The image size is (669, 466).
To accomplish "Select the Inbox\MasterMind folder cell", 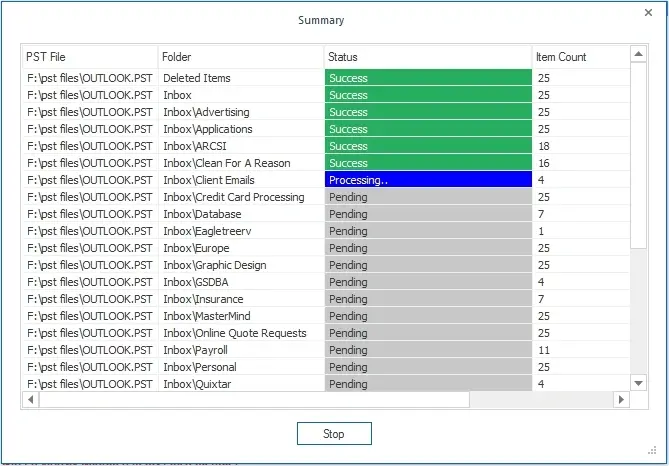I will [241, 316].
